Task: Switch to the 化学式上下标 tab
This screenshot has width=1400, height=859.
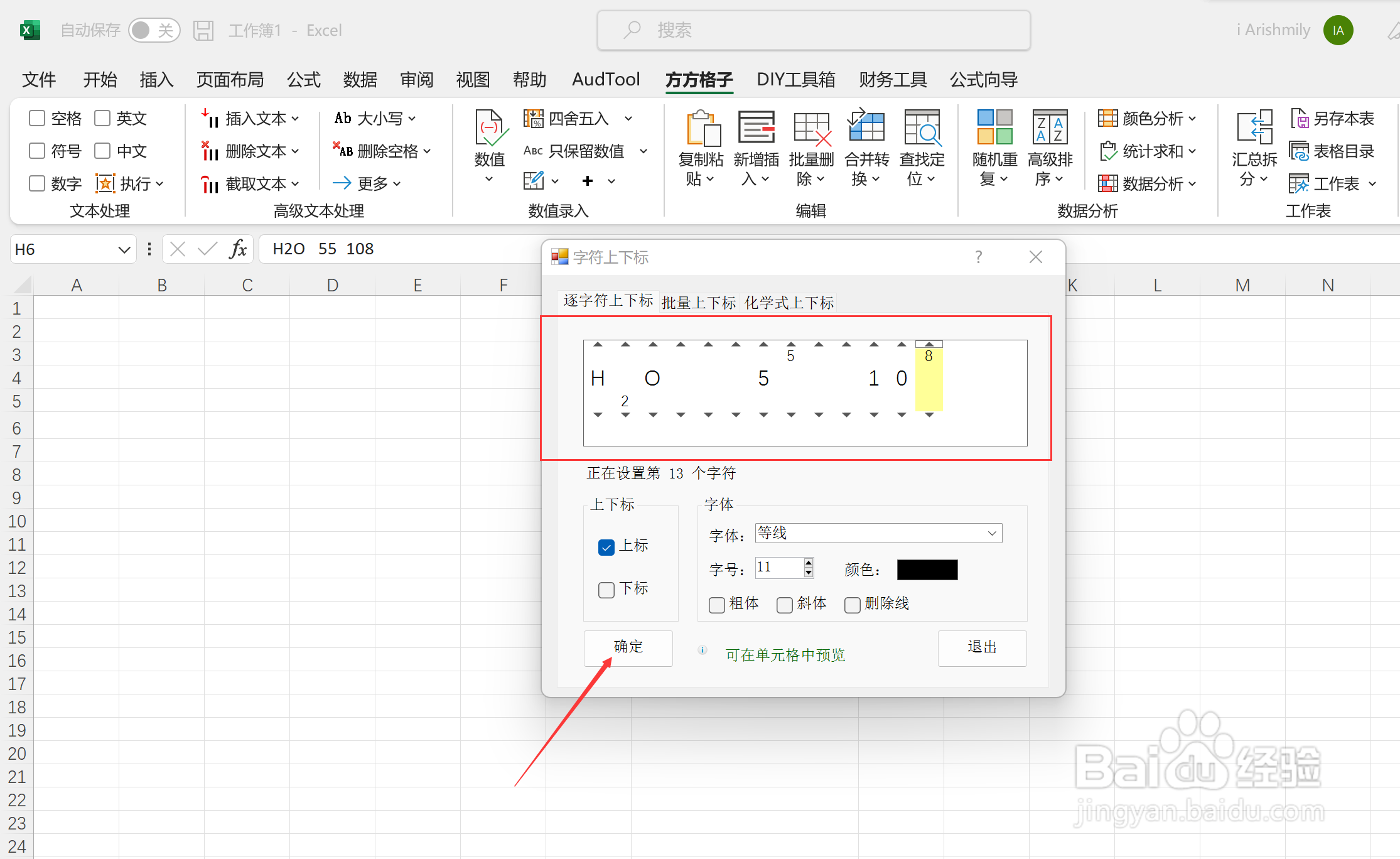Action: [x=789, y=303]
